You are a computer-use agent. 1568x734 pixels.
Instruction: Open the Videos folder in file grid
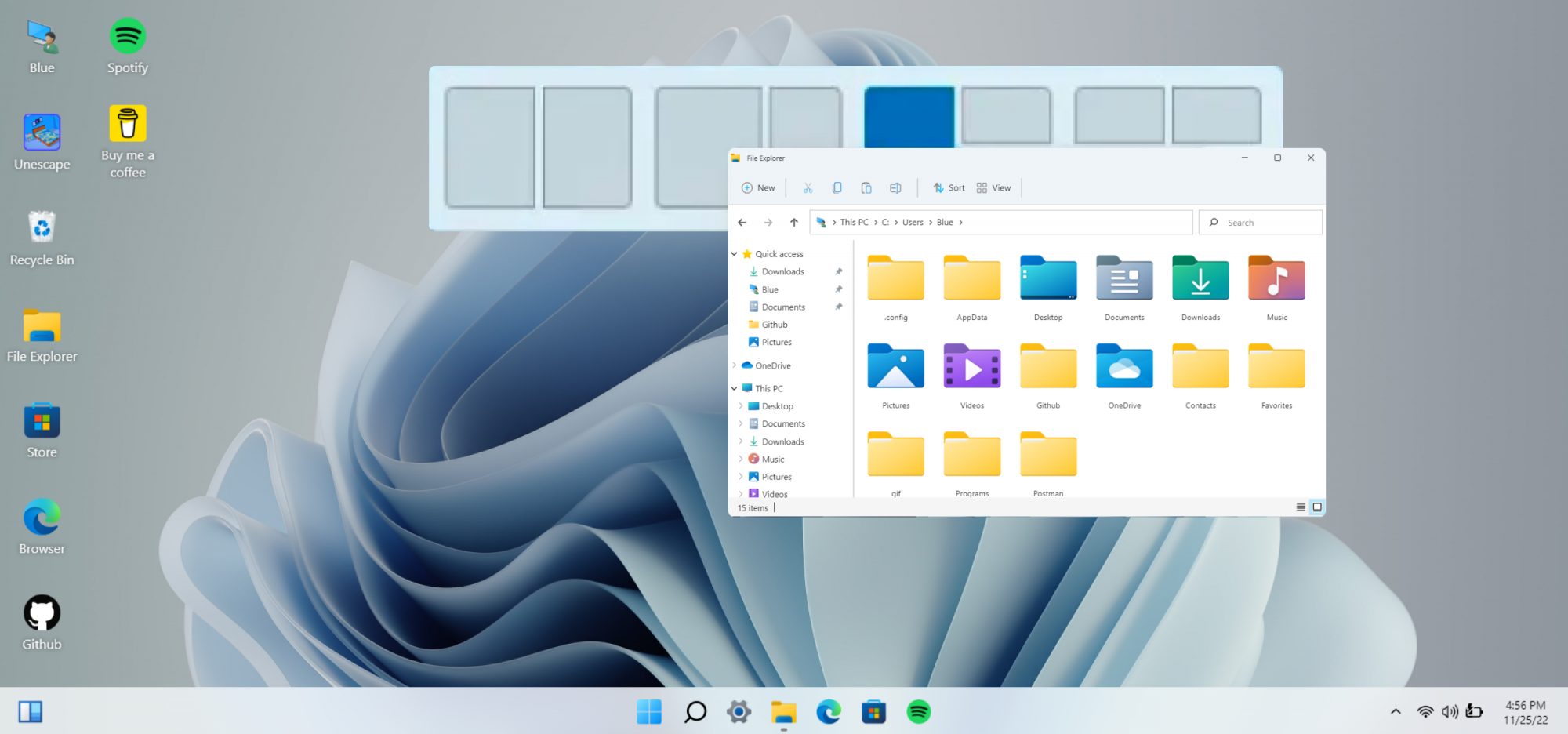(x=972, y=376)
